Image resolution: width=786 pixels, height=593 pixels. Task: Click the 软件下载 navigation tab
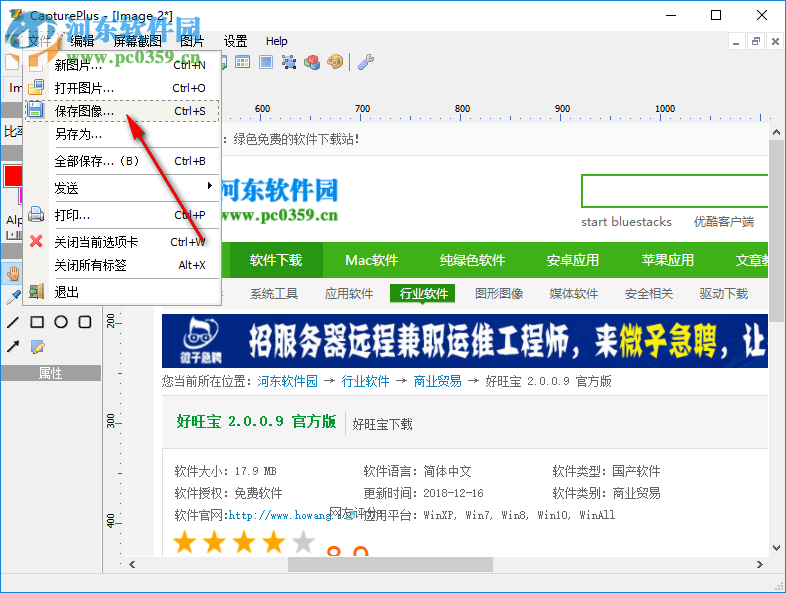(276, 260)
